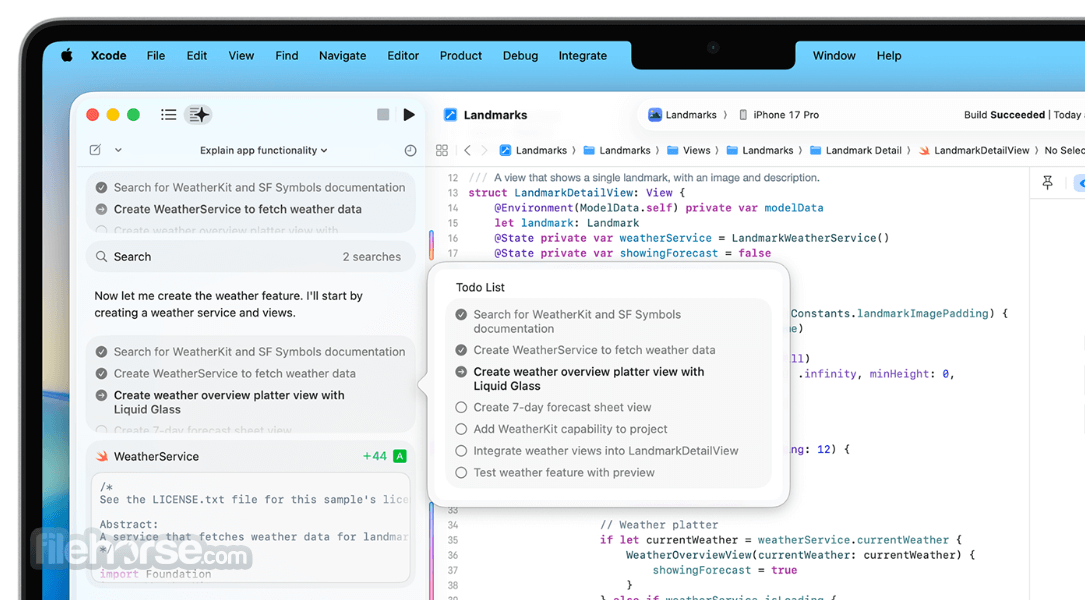The height and width of the screenshot is (600, 1085).
Task: Click '2 searches' count label
Action: point(372,257)
